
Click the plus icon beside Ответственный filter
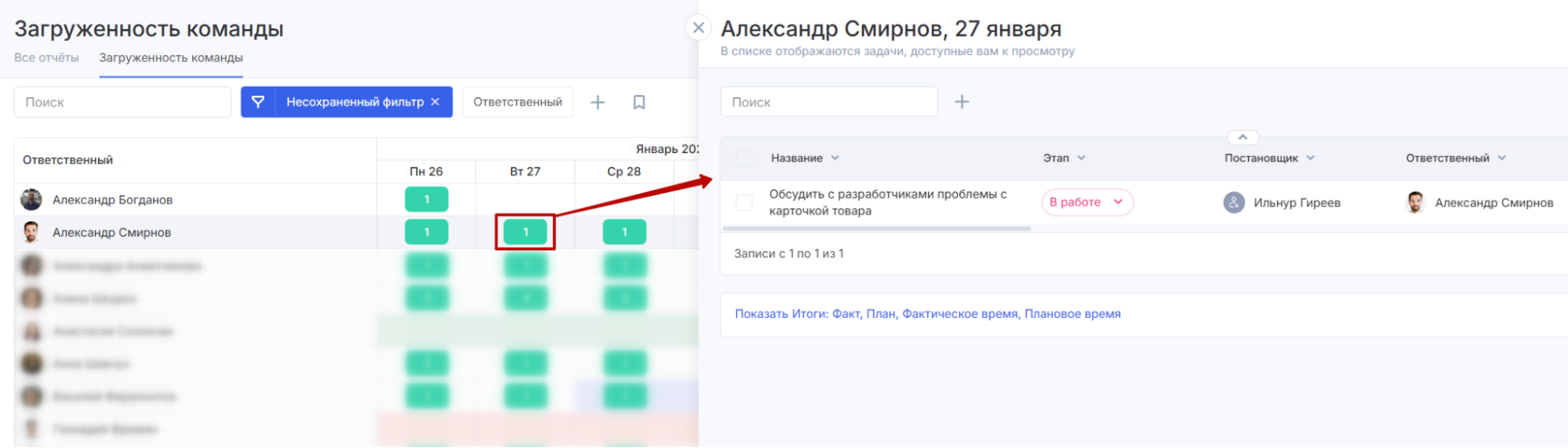tap(598, 102)
